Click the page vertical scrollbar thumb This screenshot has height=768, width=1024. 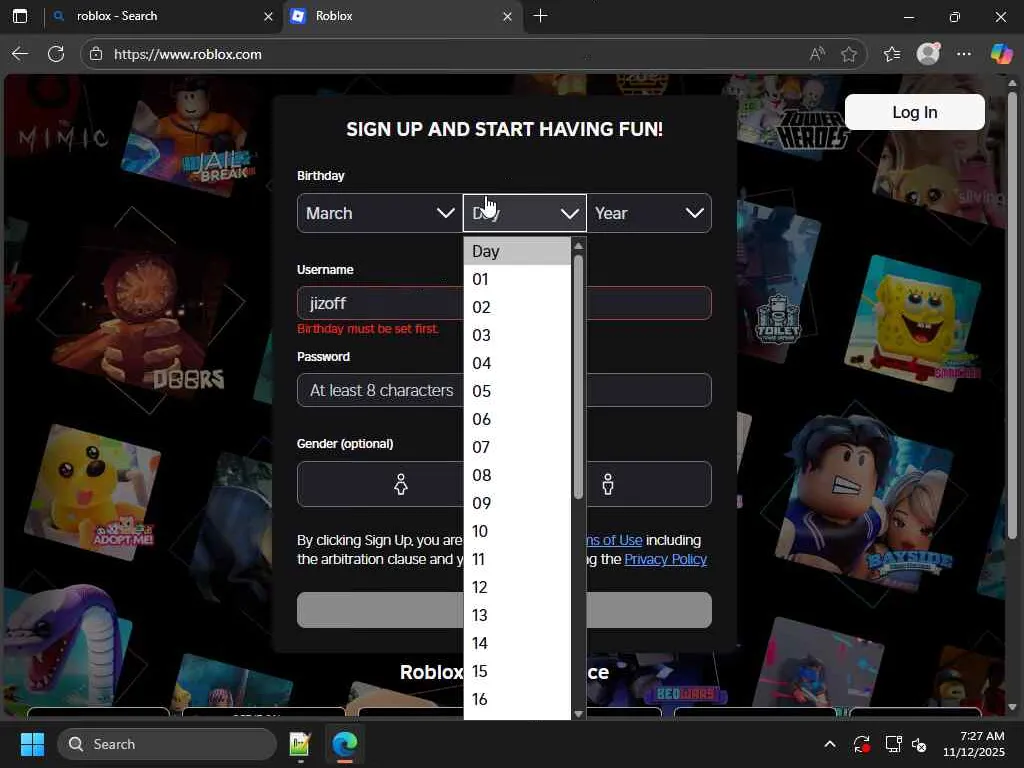[x=1012, y=315]
